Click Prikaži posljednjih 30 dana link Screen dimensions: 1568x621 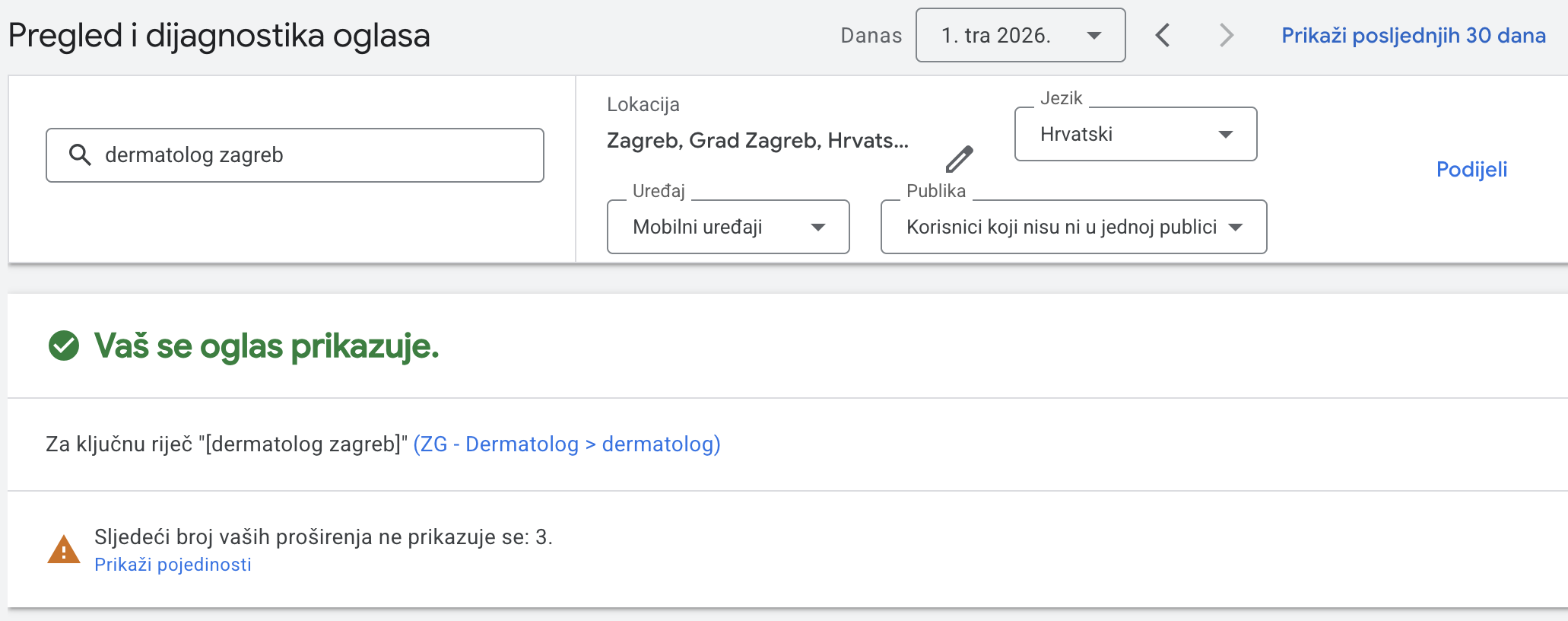tap(1413, 36)
